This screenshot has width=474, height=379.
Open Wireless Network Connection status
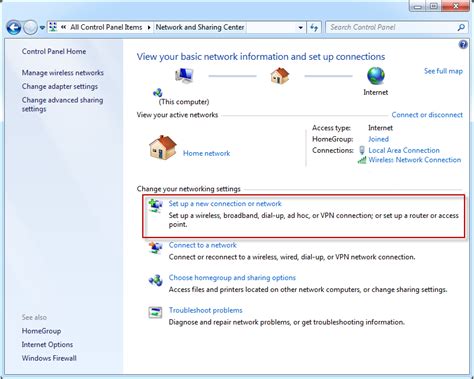(x=415, y=160)
